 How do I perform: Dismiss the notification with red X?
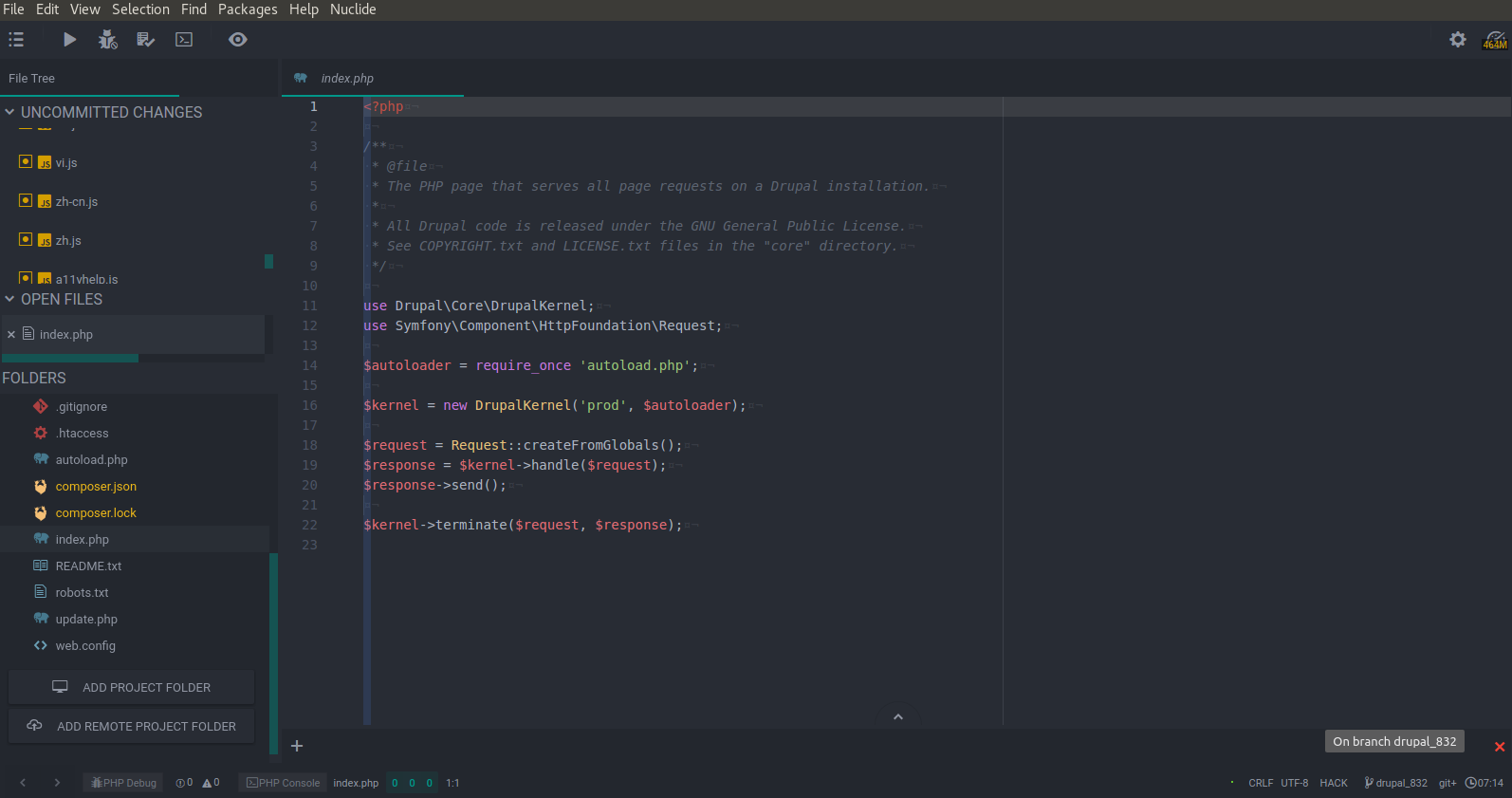click(x=1500, y=747)
